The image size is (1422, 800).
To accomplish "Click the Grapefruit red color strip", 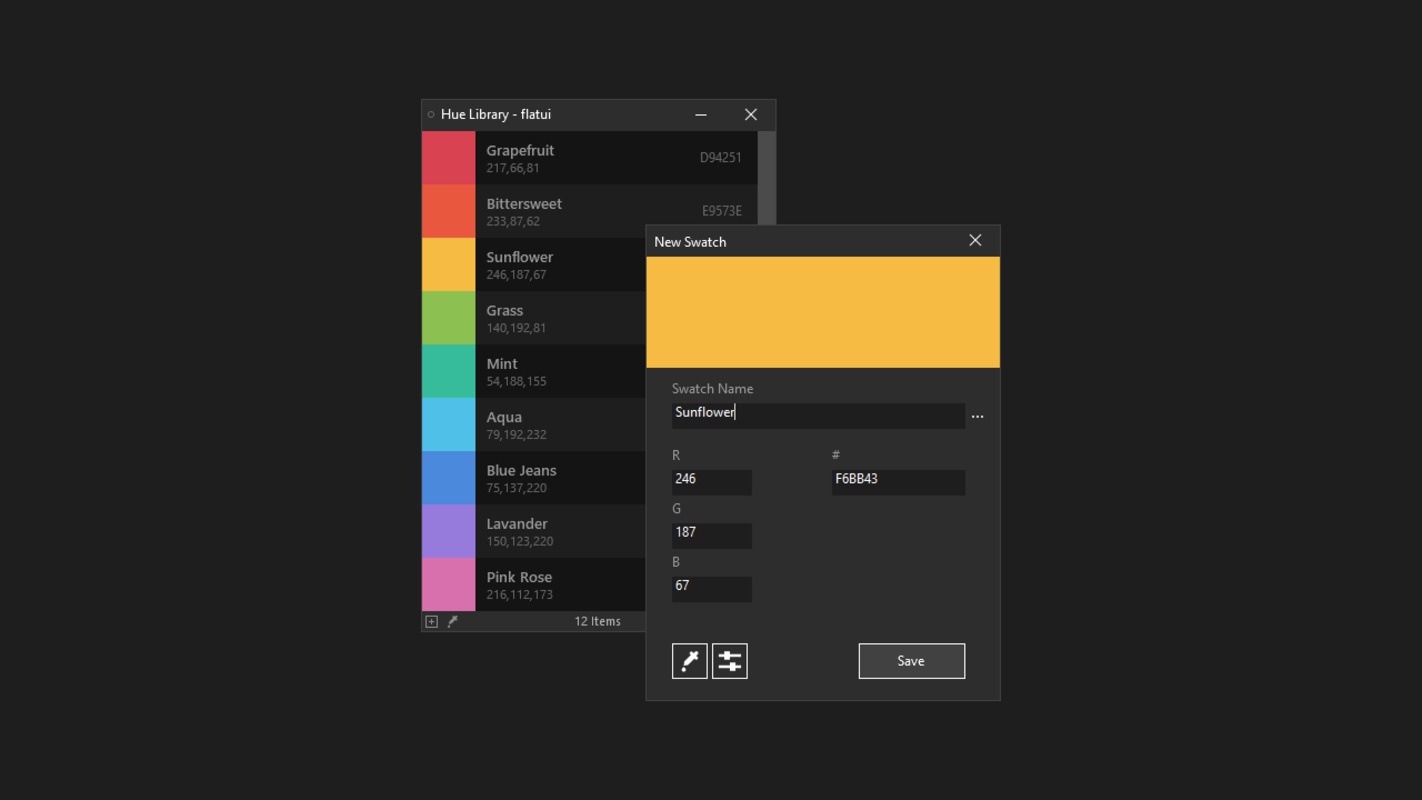I will pyautogui.click(x=448, y=157).
